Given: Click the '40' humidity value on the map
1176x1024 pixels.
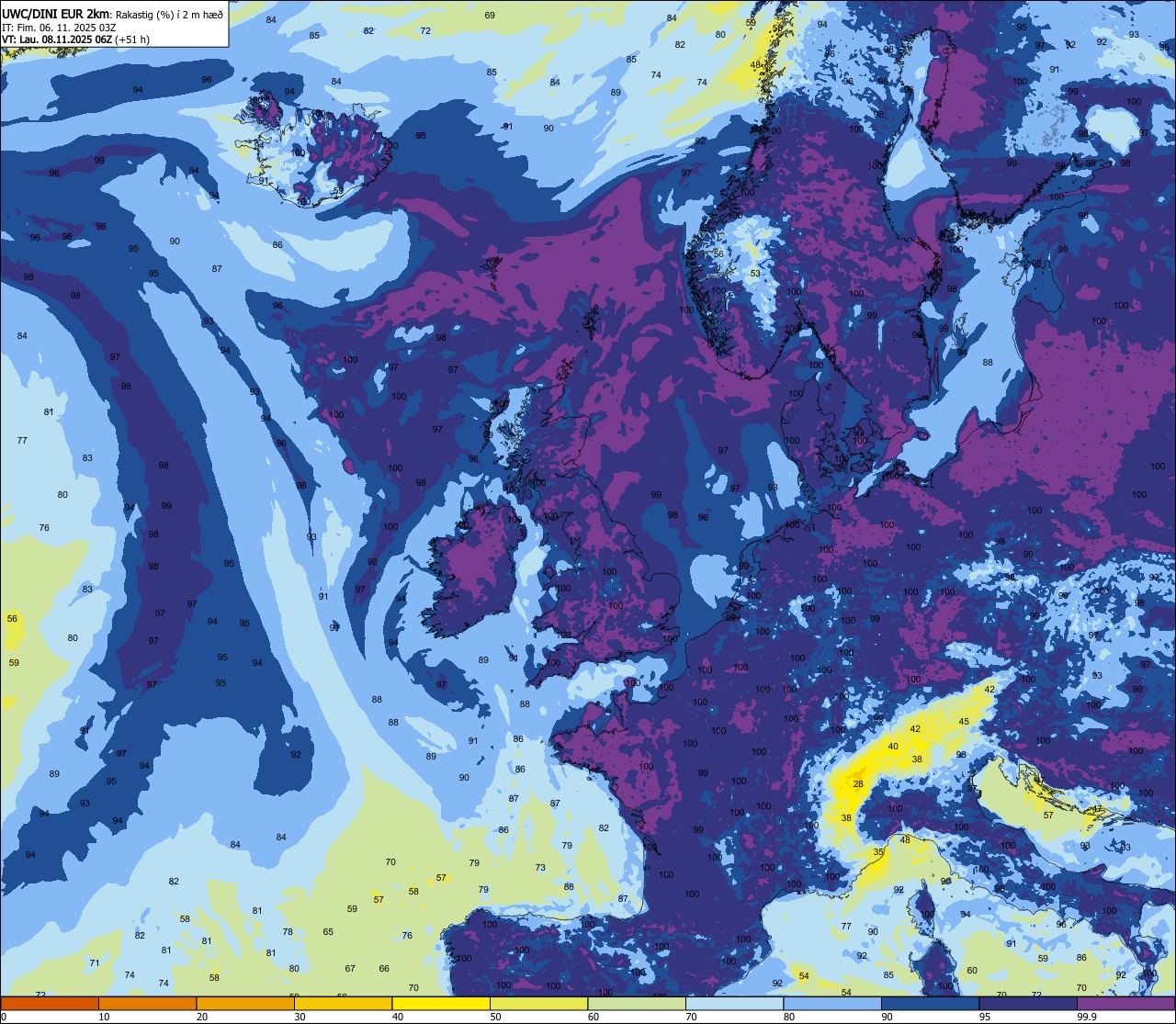Looking at the screenshot, I should pos(893,746).
